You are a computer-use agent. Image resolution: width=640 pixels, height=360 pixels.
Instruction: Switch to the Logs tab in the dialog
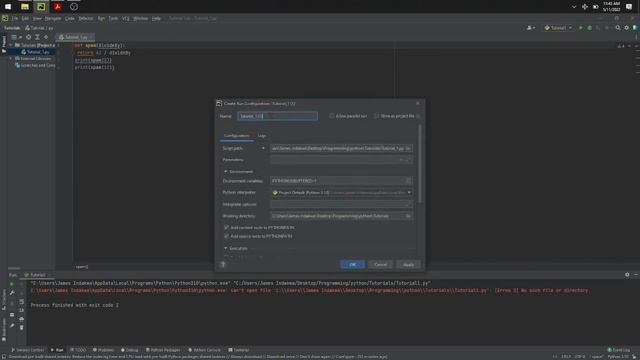(262, 136)
